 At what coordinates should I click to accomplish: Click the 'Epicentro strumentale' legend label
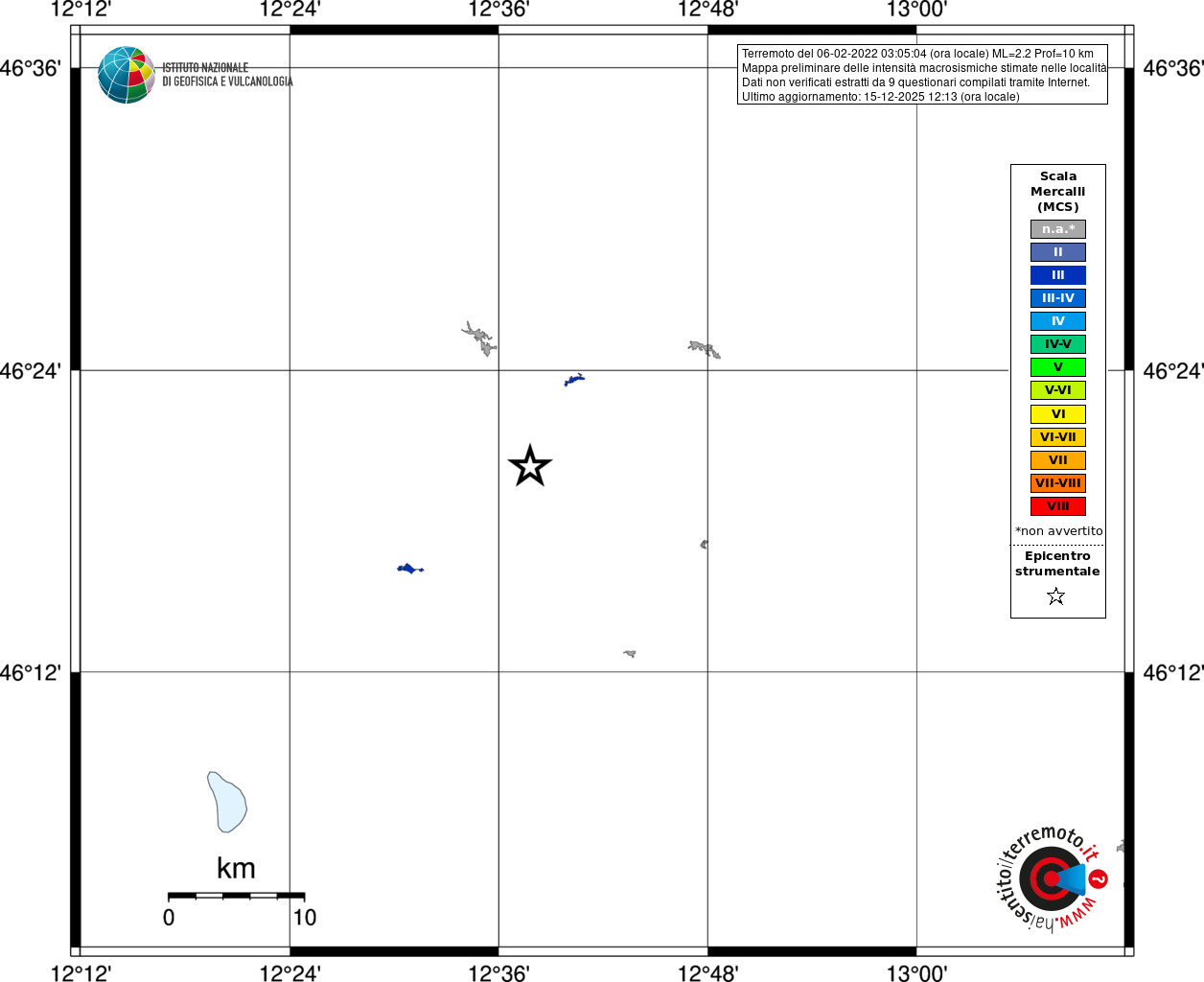click(1057, 564)
